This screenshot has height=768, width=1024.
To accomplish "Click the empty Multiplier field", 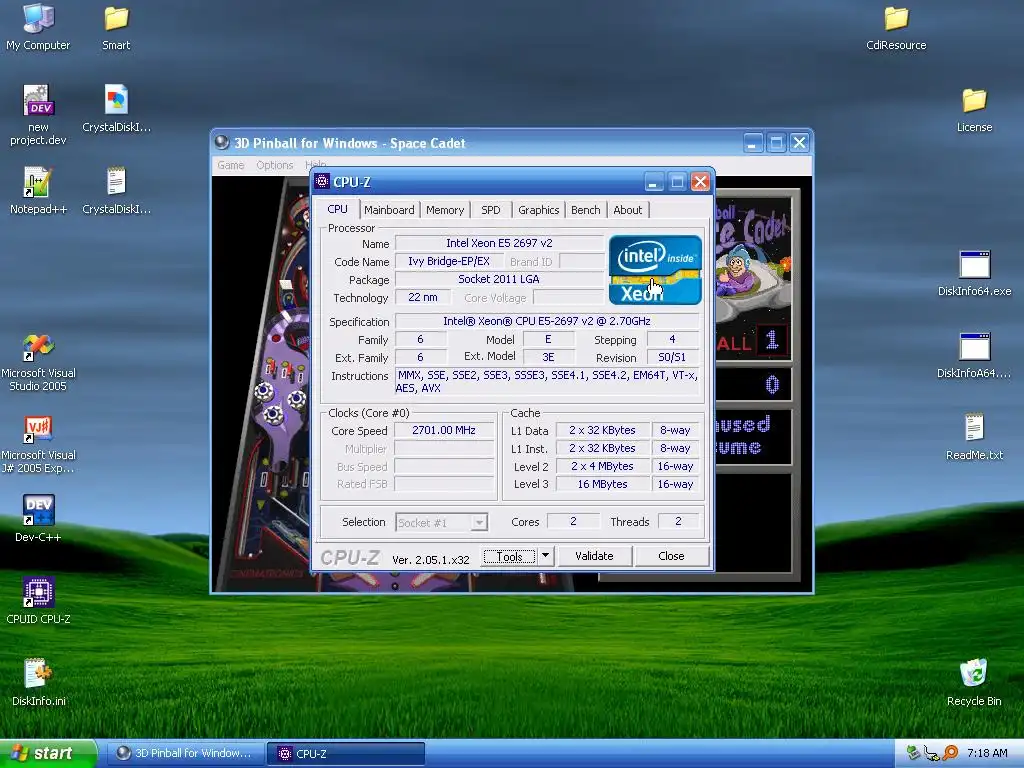I will pyautogui.click(x=444, y=449).
